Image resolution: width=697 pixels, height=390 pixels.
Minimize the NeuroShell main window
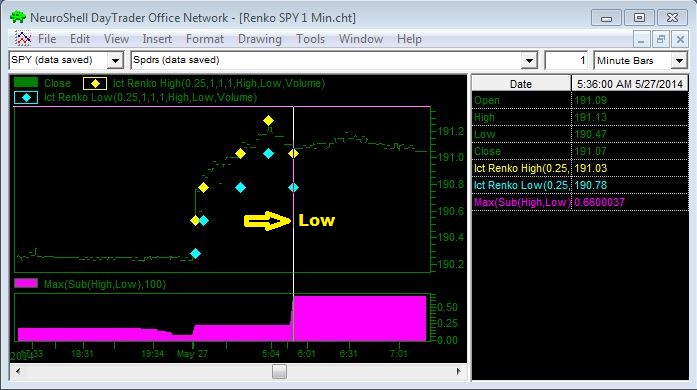pos(606,18)
